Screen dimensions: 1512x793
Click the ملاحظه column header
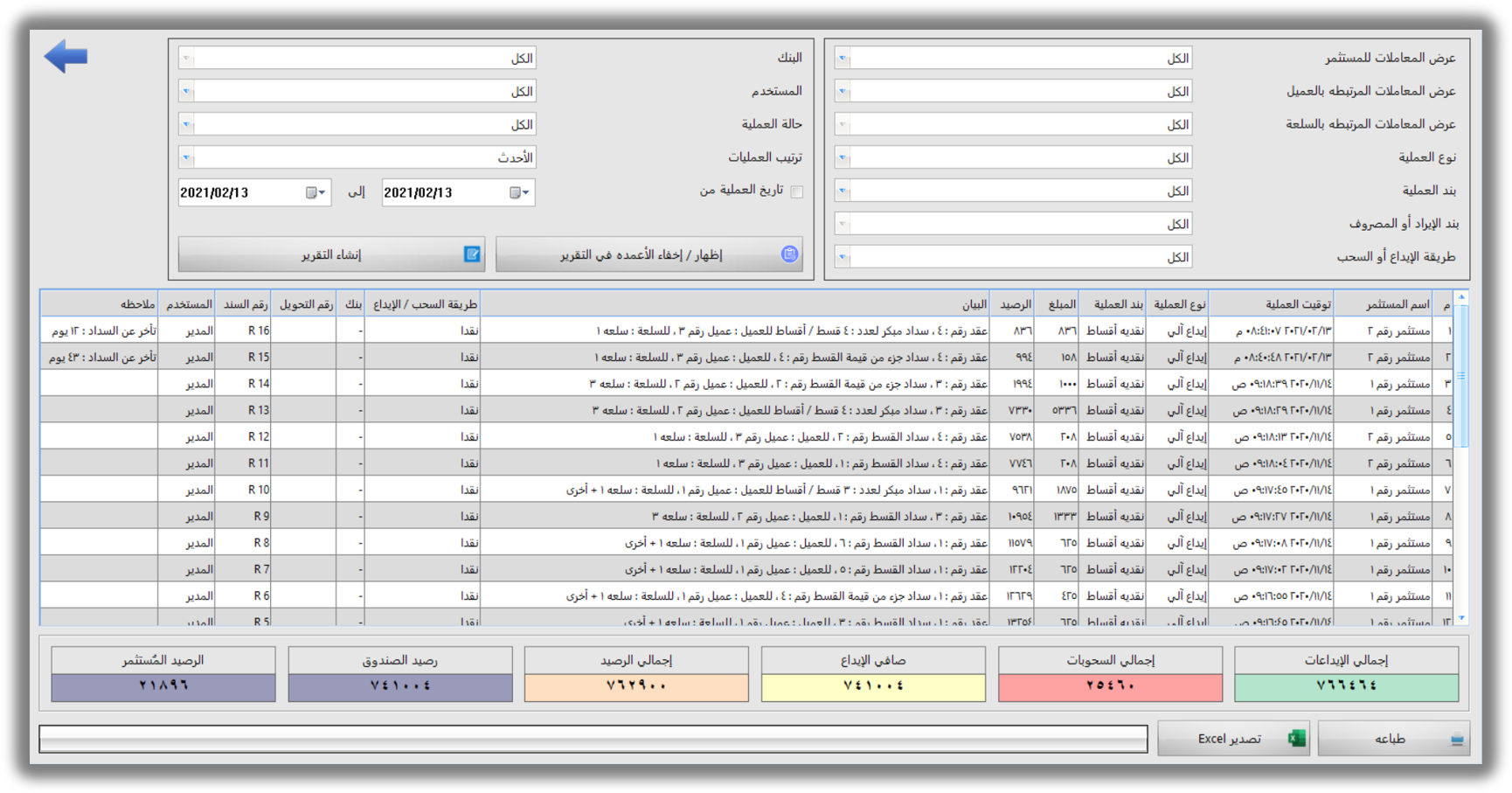click(x=100, y=304)
